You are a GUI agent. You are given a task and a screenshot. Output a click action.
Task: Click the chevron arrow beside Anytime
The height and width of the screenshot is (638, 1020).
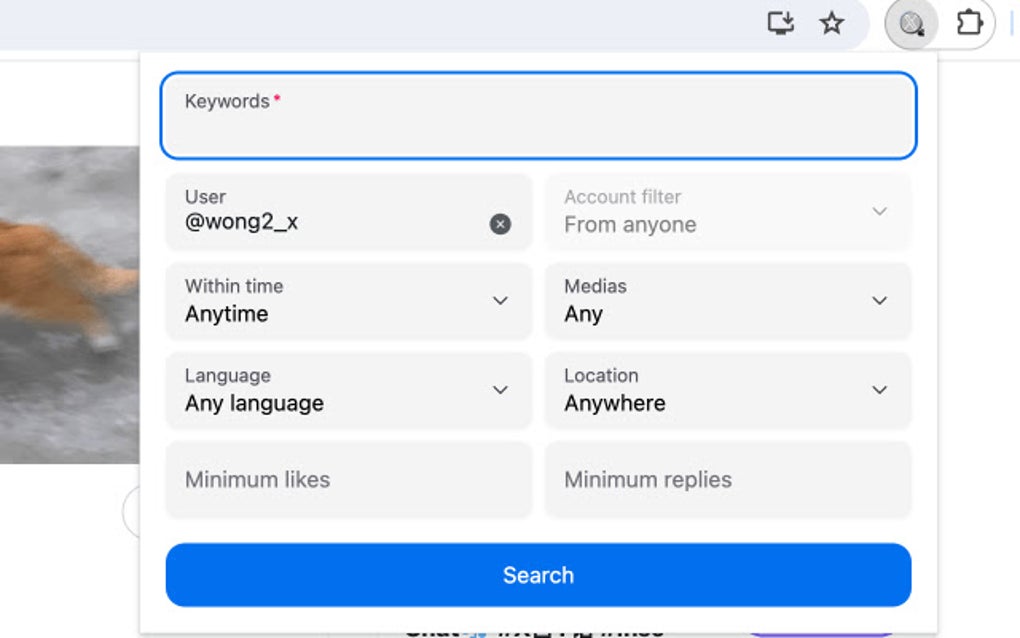pyautogui.click(x=500, y=301)
